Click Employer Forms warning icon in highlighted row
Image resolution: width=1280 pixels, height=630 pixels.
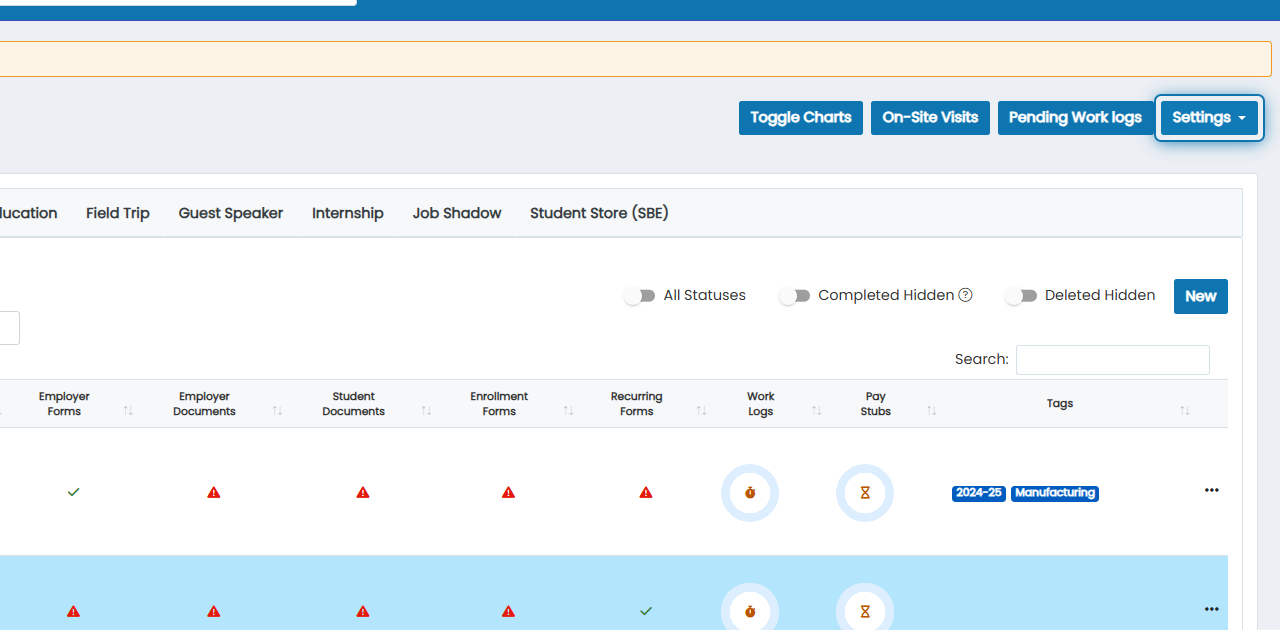pyautogui.click(x=73, y=611)
